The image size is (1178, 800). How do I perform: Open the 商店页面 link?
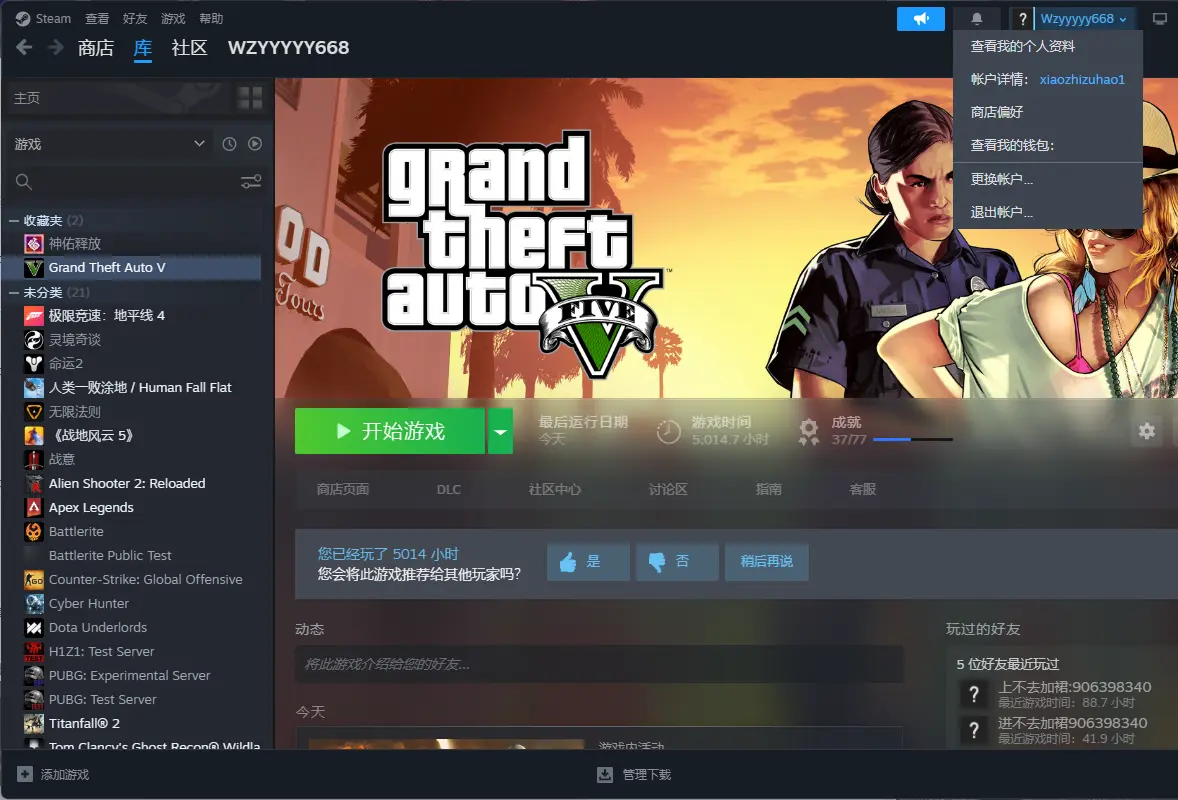point(343,490)
